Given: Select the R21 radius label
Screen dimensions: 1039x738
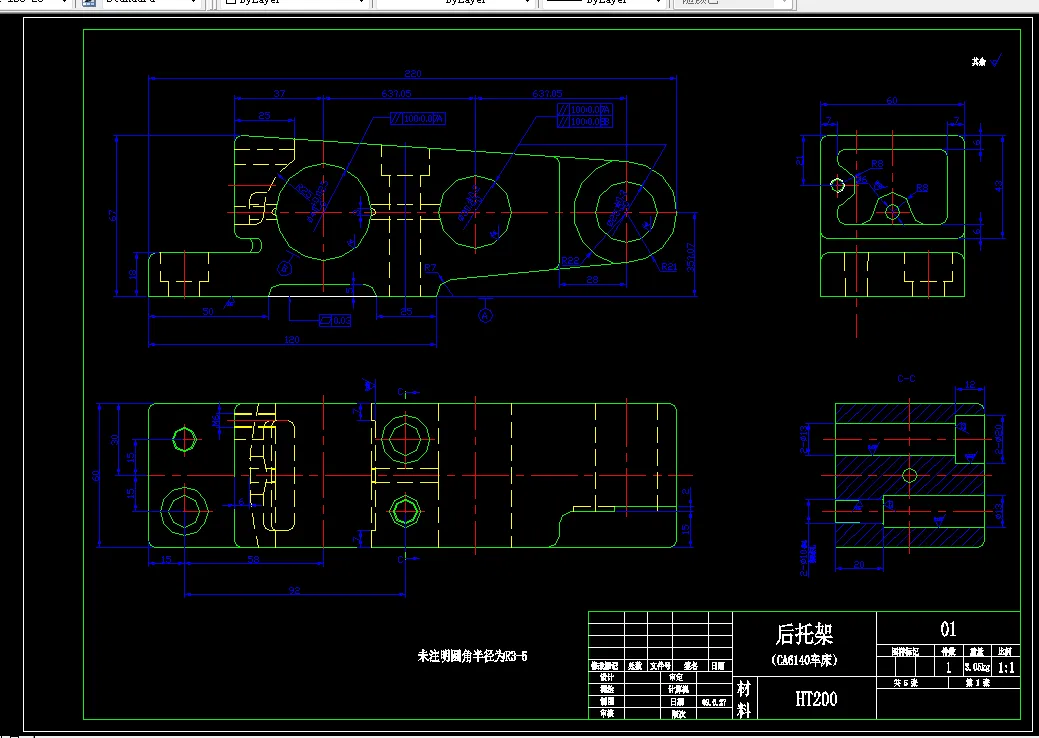Looking at the screenshot, I should pyautogui.click(x=669, y=267).
